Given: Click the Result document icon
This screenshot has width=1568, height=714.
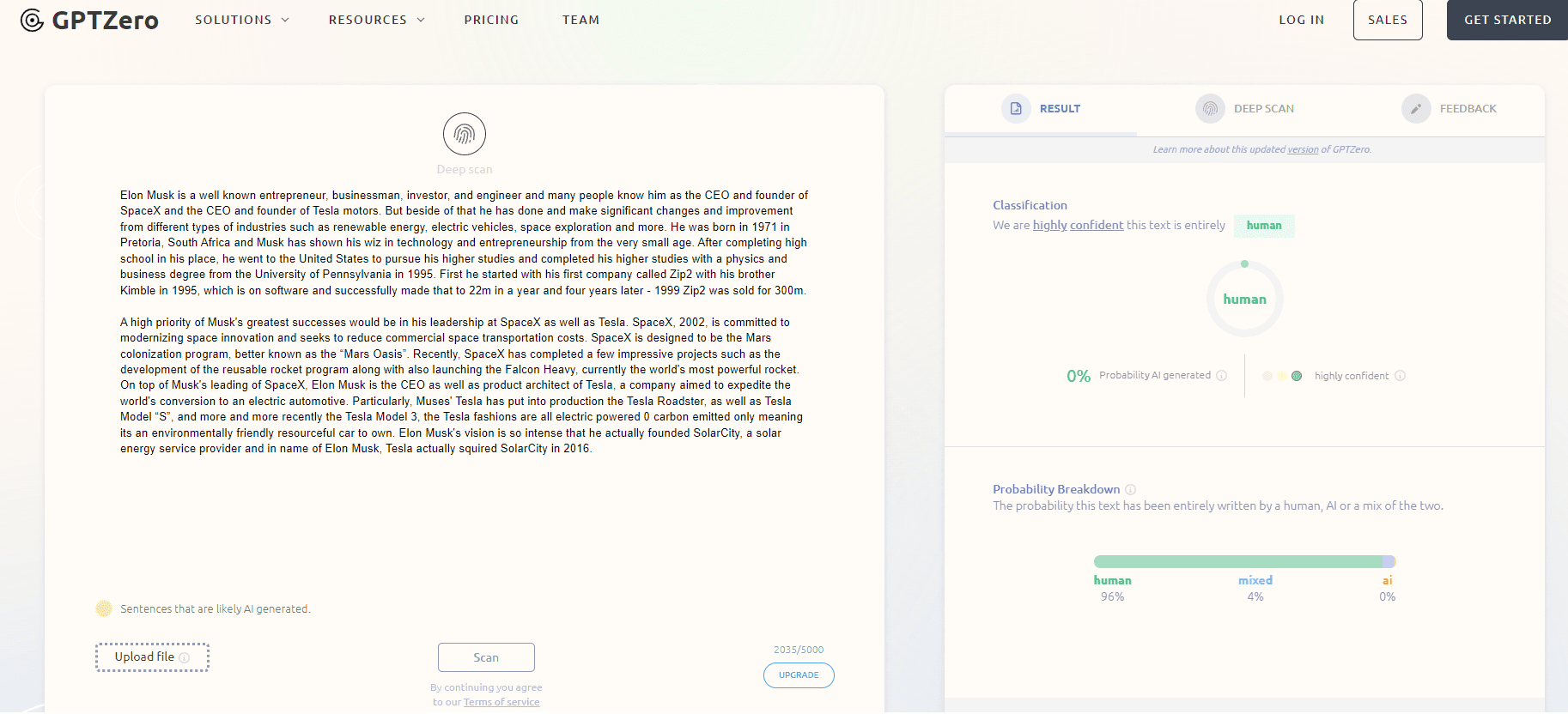Looking at the screenshot, I should point(1016,109).
